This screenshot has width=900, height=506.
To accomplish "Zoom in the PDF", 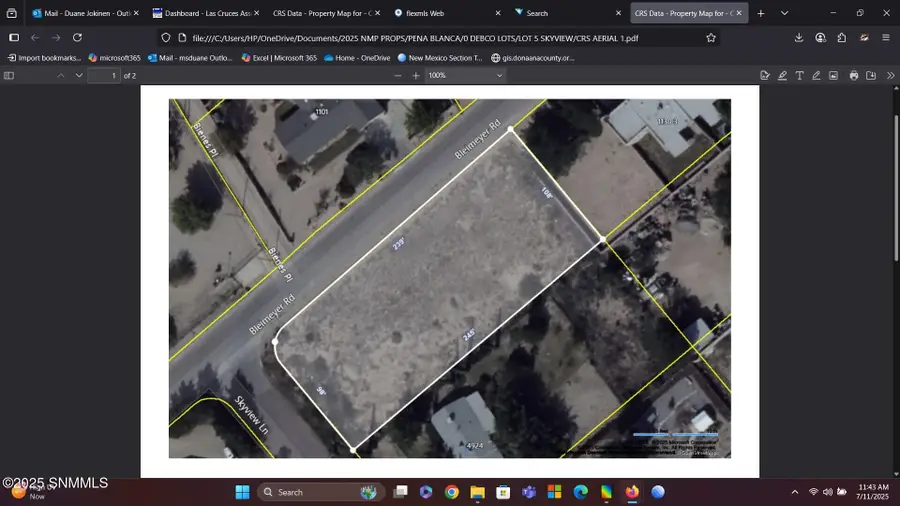I will 416,76.
